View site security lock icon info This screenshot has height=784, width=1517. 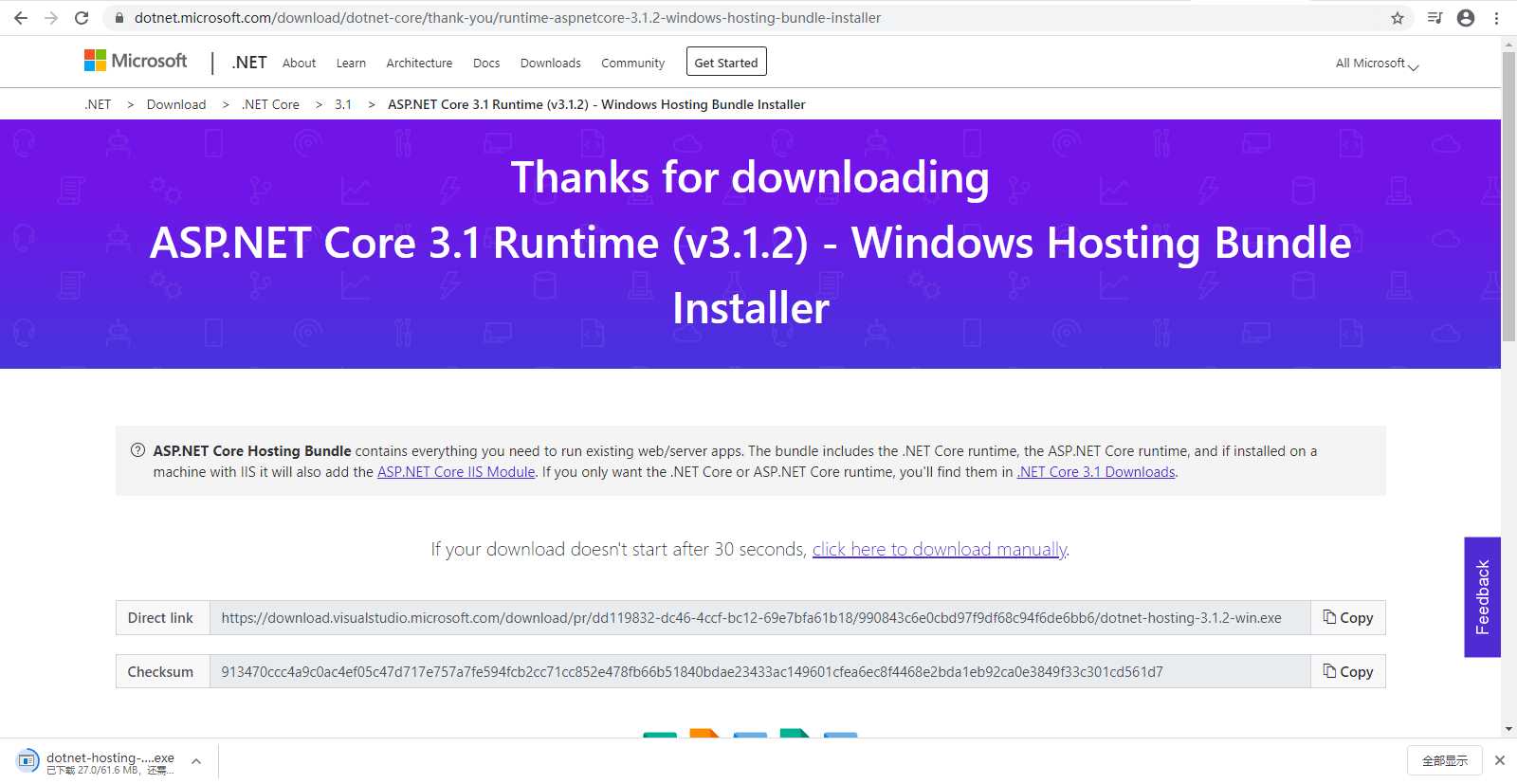coord(119,18)
